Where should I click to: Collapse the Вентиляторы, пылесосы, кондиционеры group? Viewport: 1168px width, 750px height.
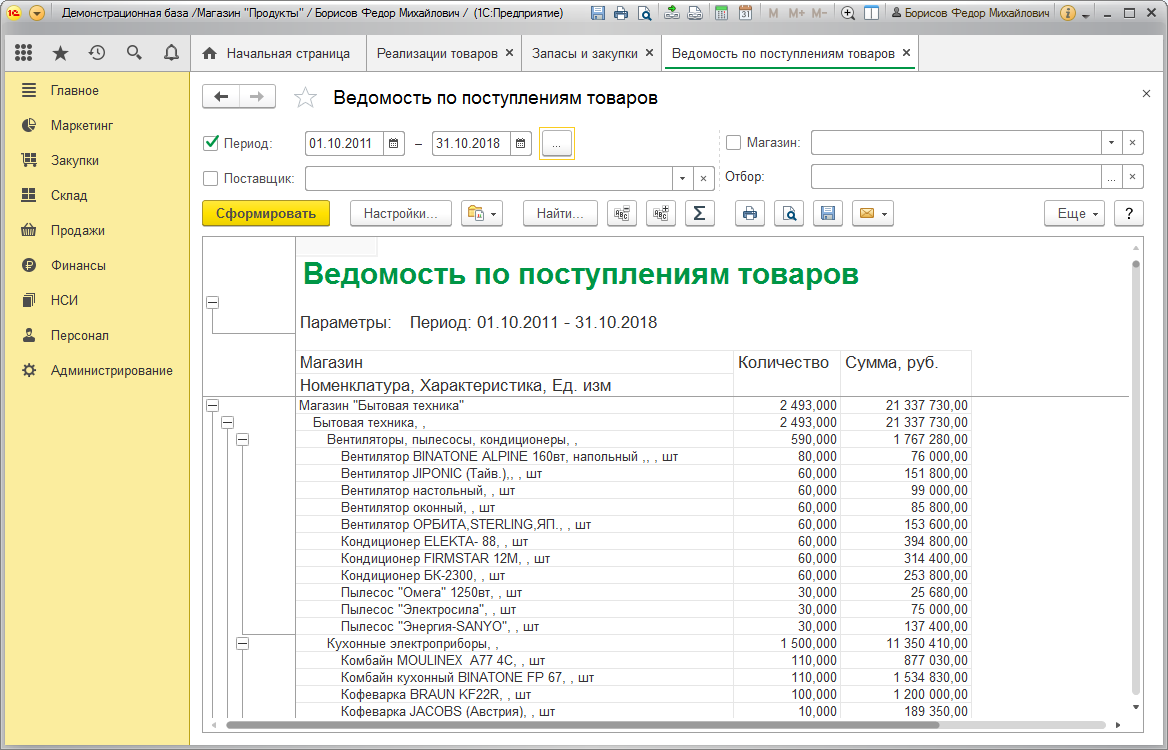coord(242,440)
